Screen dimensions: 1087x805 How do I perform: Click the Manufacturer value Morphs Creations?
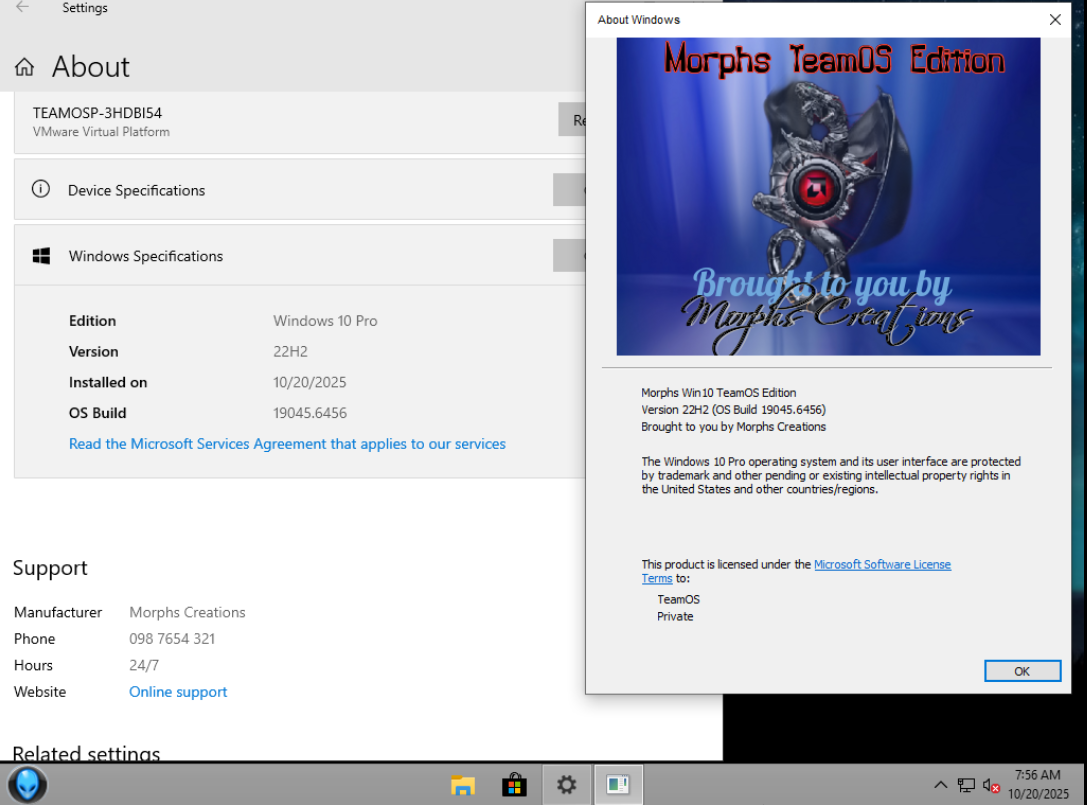point(187,612)
